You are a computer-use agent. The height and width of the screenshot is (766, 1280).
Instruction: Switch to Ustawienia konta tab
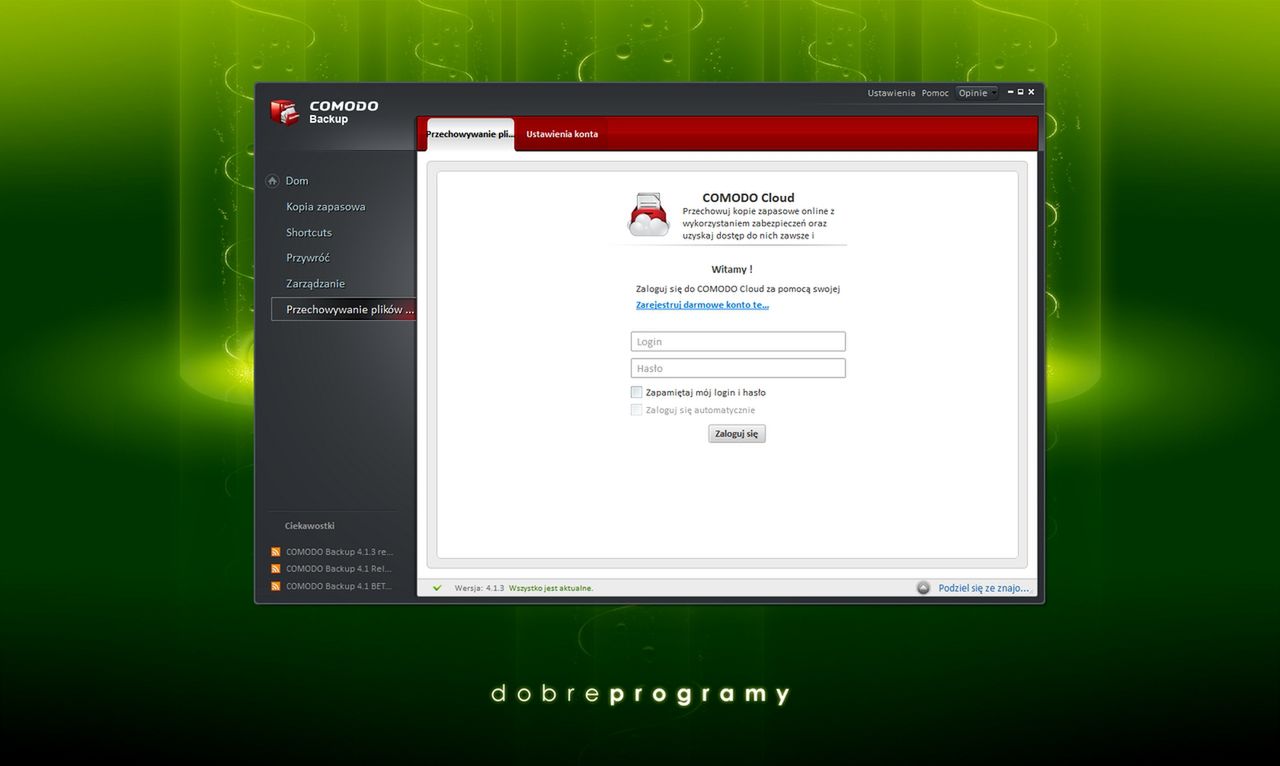tap(562, 134)
